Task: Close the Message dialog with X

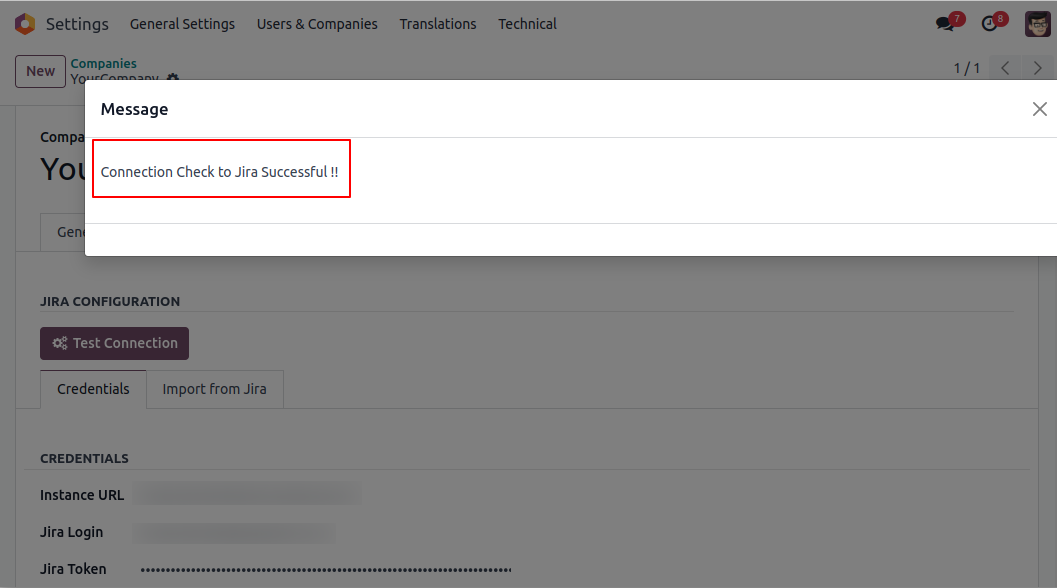Action: click(1039, 109)
